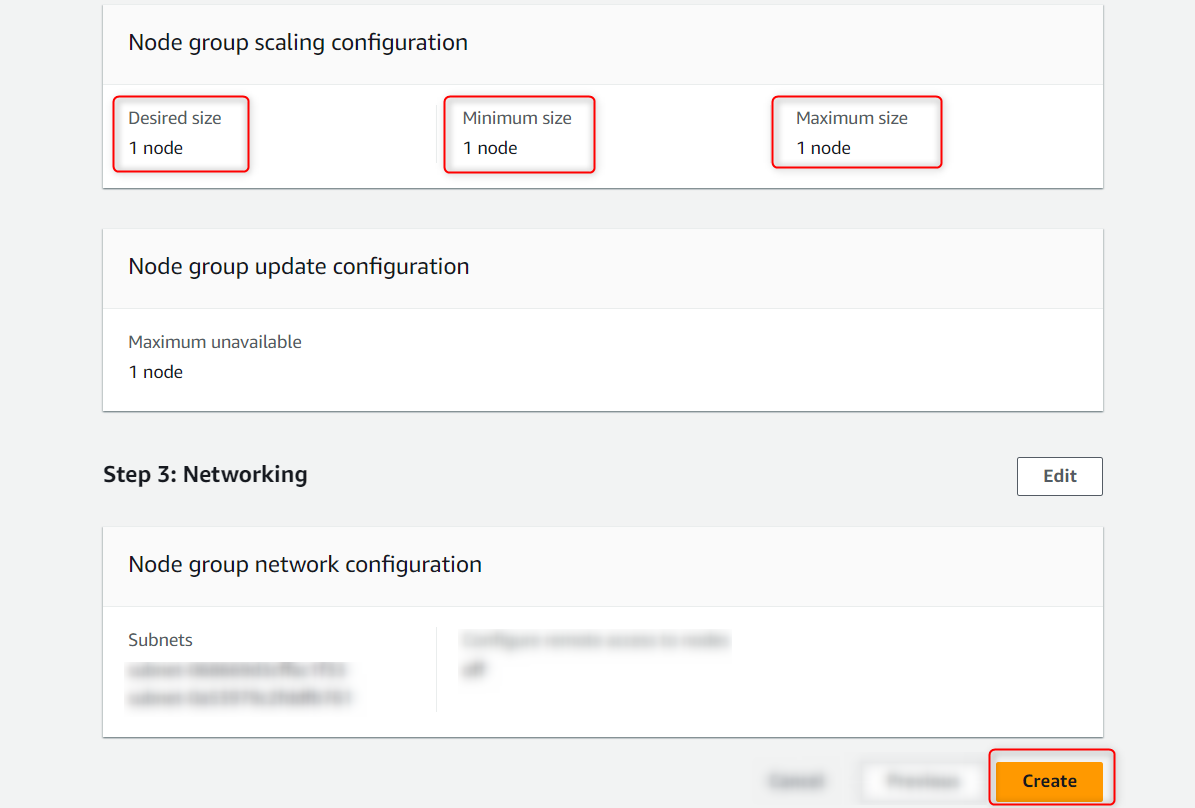This screenshot has width=1195, height=808.
Task: Click the blurred Cancel link
Action: (796, 781)
